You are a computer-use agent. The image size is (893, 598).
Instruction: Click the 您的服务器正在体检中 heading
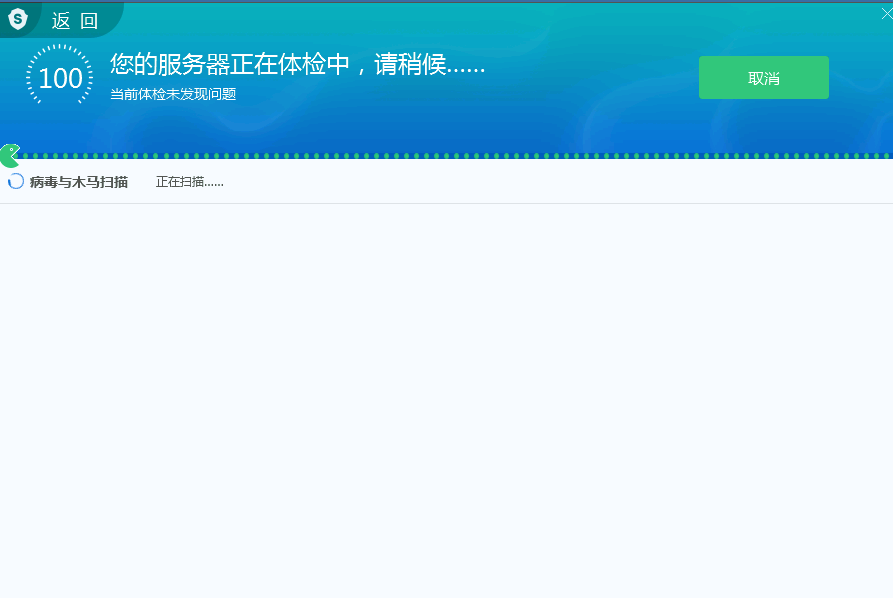(x=229, y=65)
